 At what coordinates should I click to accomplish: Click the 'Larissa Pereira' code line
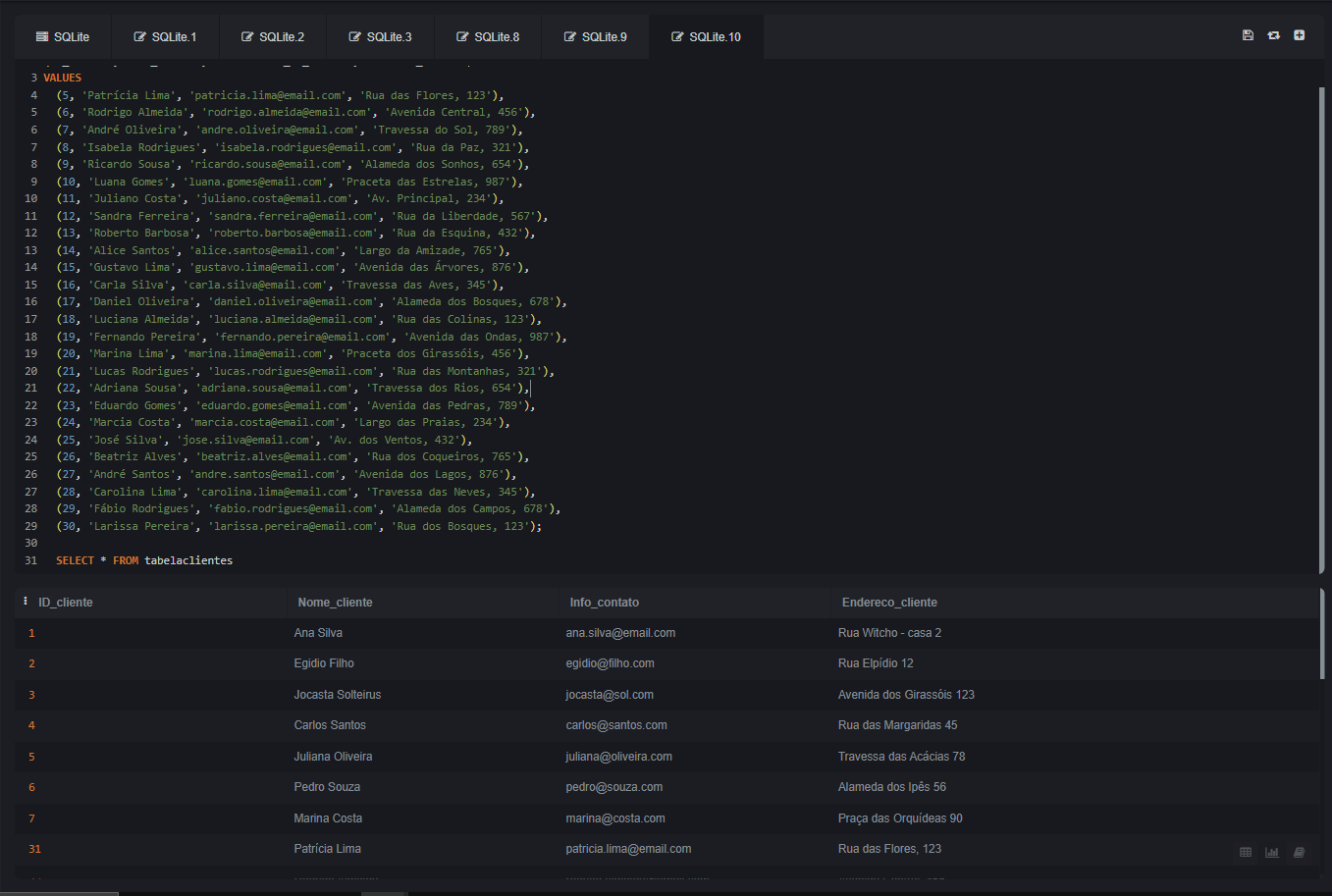(x=299, y=526)
